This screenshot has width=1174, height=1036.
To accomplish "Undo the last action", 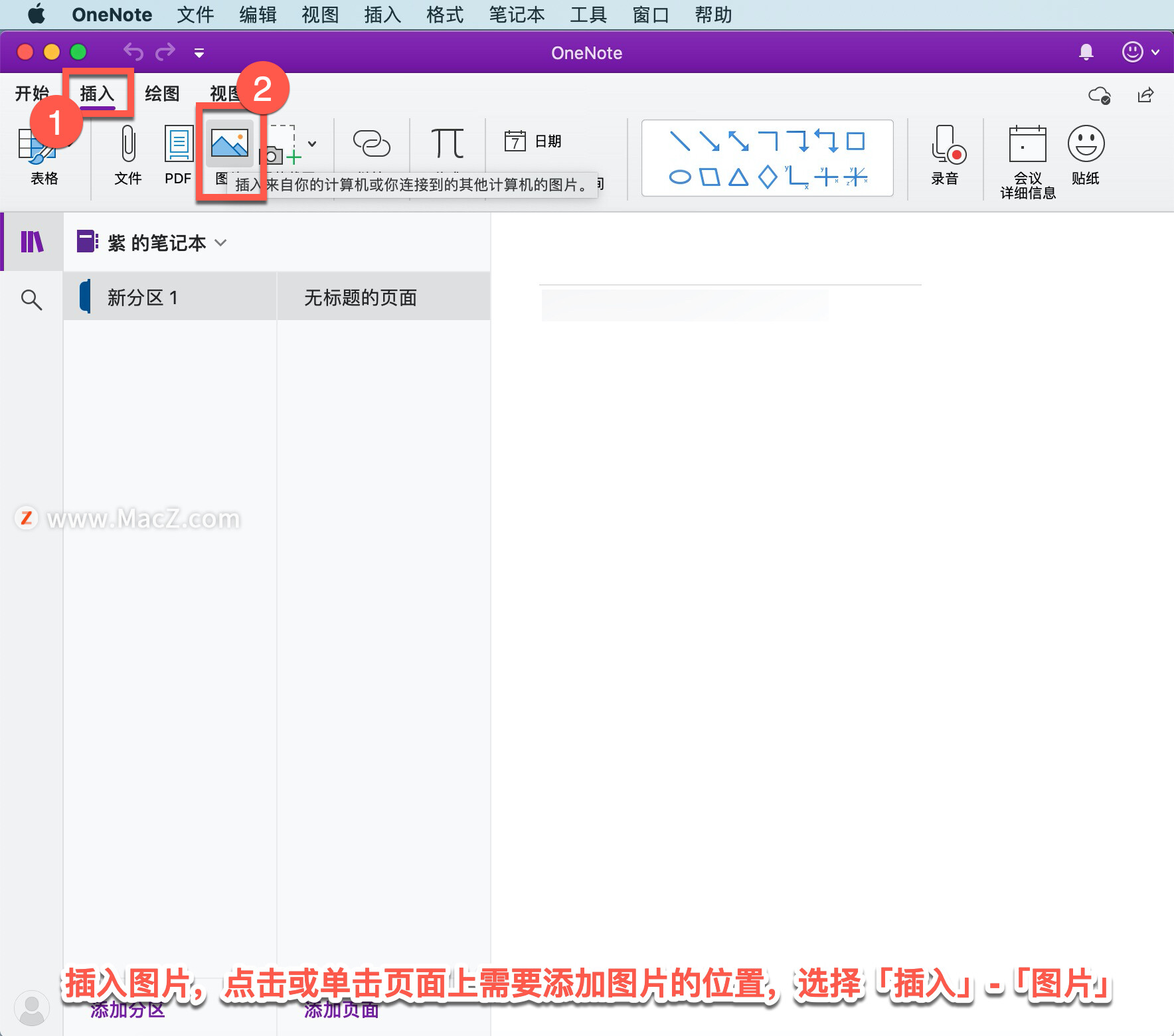I will pyautogui.click(x=133, y=51).
